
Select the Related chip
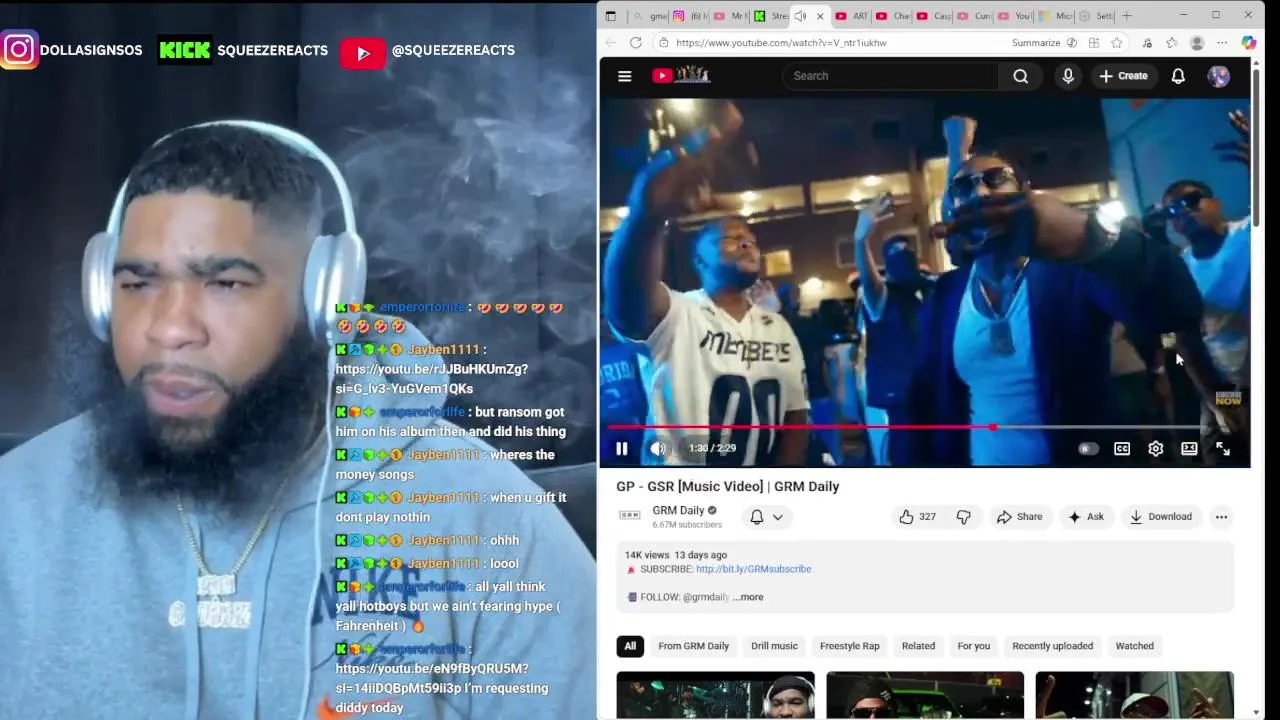(918, 646)
